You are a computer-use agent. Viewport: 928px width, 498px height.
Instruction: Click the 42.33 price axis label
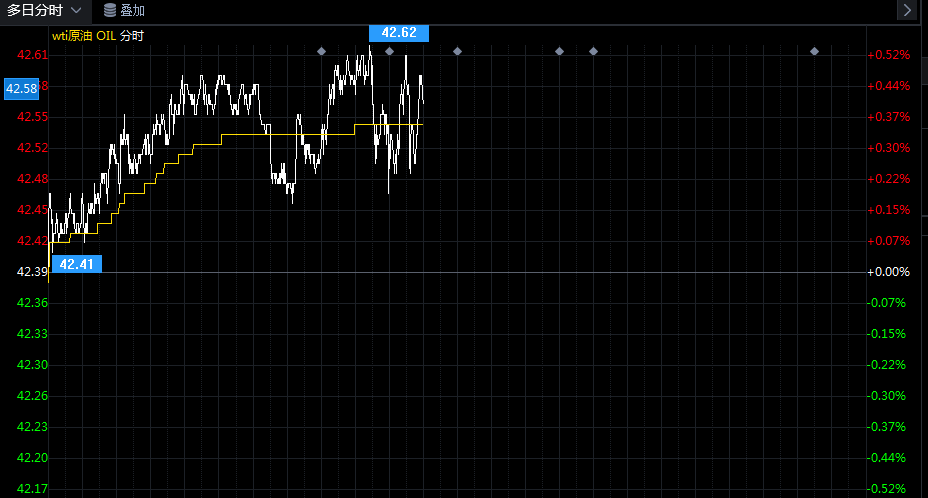coord(33,333)
